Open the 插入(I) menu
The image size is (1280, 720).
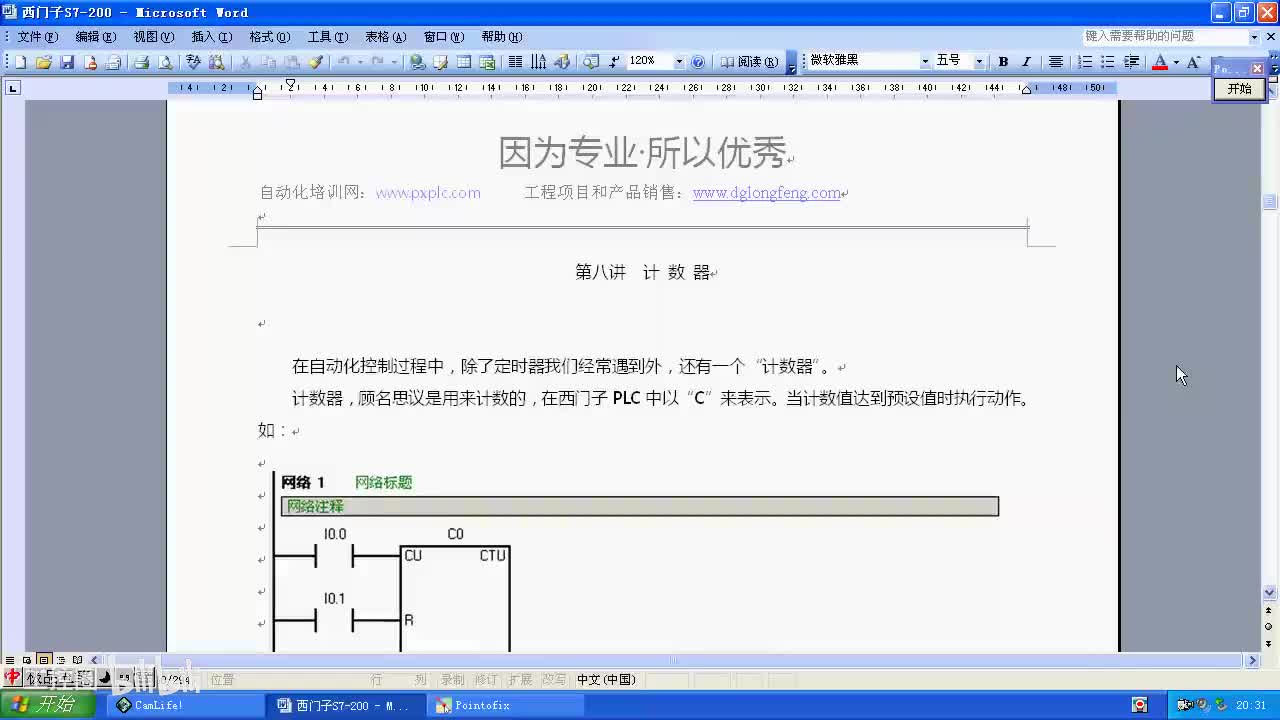[211, 37]
